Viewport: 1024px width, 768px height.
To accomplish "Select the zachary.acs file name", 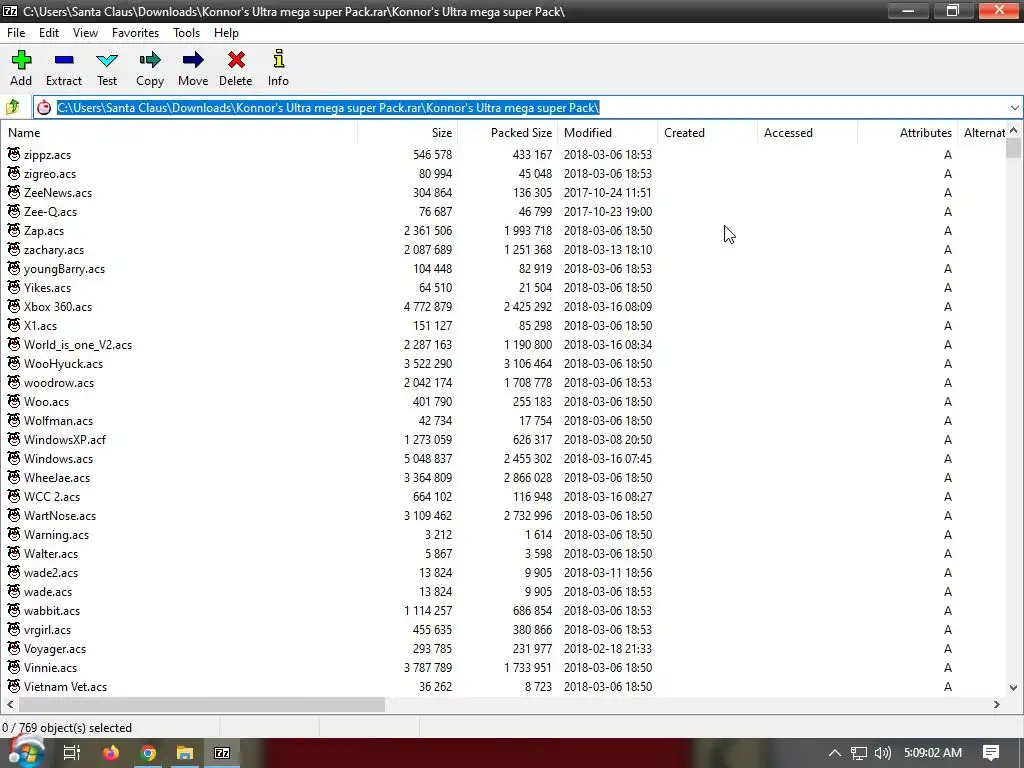I will (x=54, y=249).
